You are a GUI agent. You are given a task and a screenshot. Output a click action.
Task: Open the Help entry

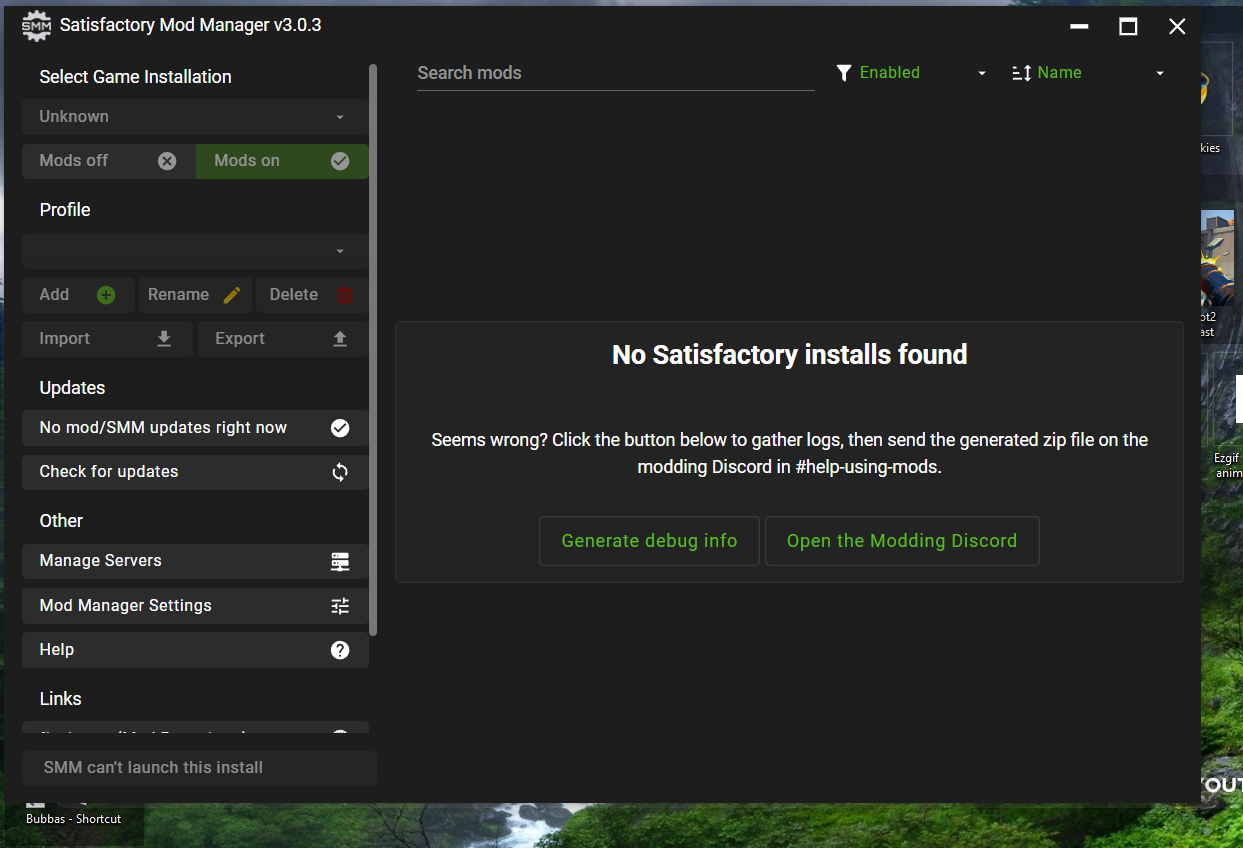point(195,650)
